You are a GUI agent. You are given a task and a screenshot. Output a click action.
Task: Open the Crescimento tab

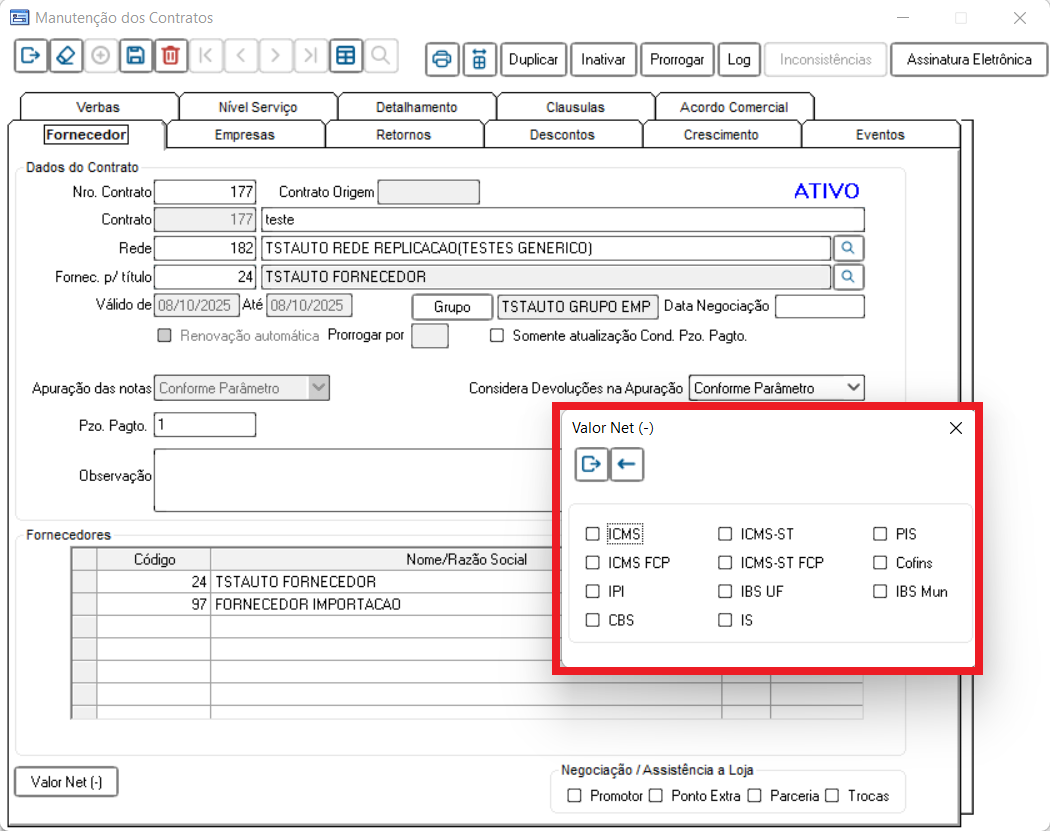(x=721, y=135)
